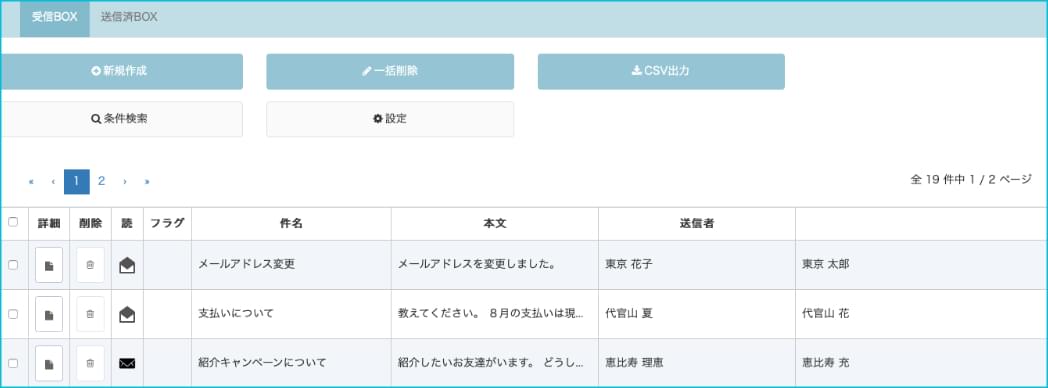
Task: Click subject メールアドレス変更
Action: pyautogui.click(x=247, y=264)
